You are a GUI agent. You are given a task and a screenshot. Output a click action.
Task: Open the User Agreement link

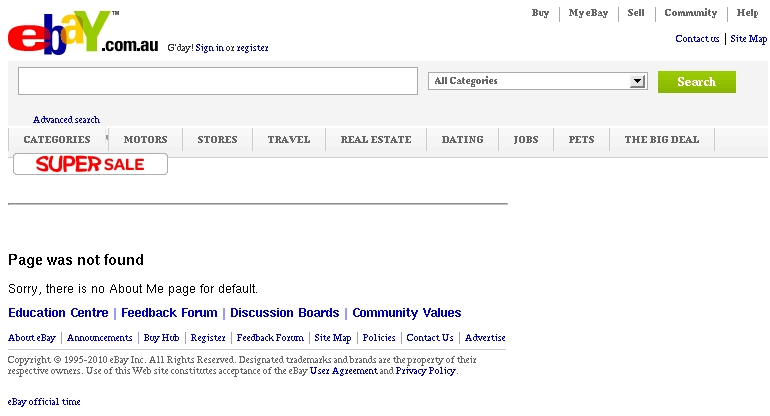coord(344,371)
